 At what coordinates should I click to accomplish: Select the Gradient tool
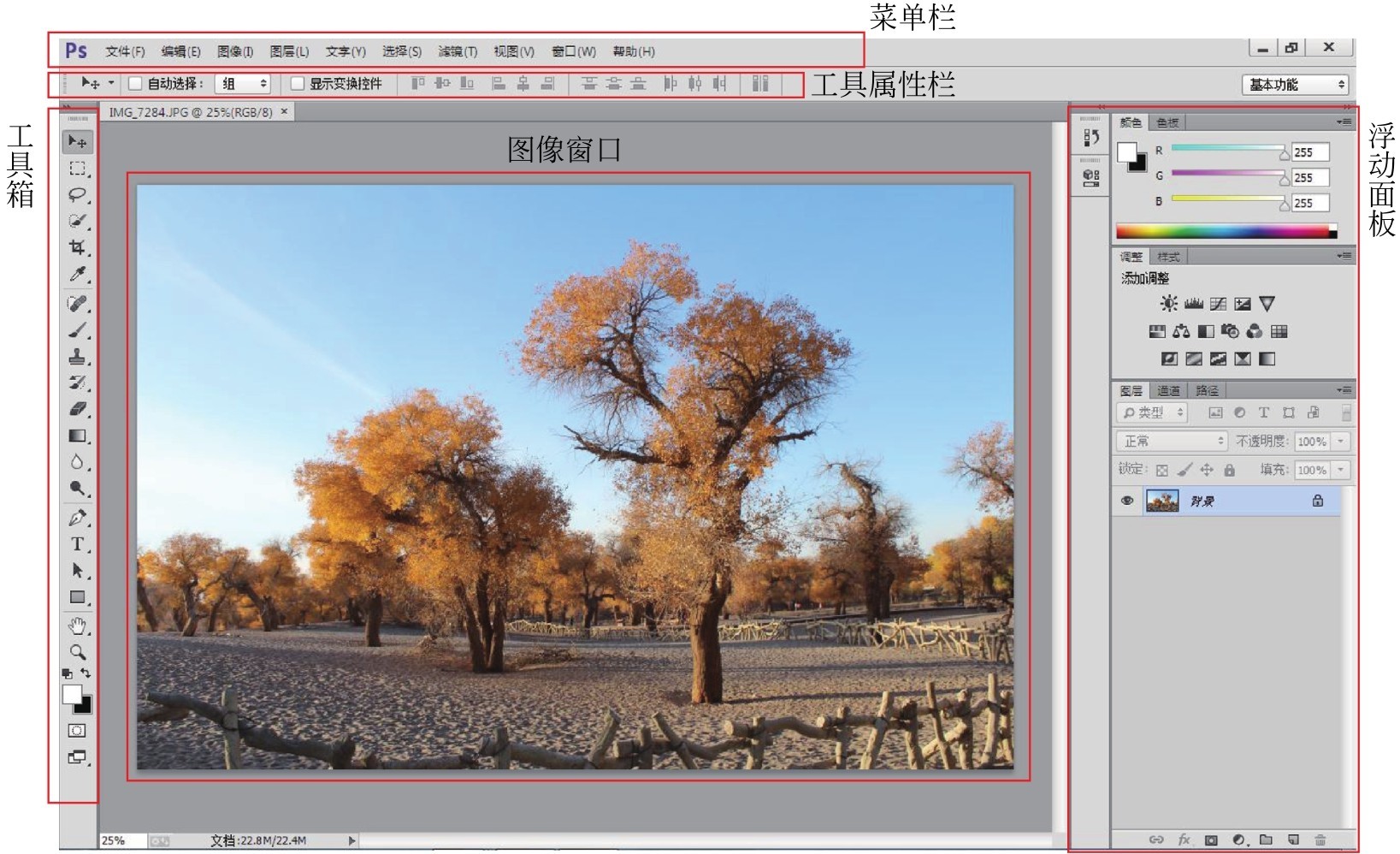tap(78, 436)
